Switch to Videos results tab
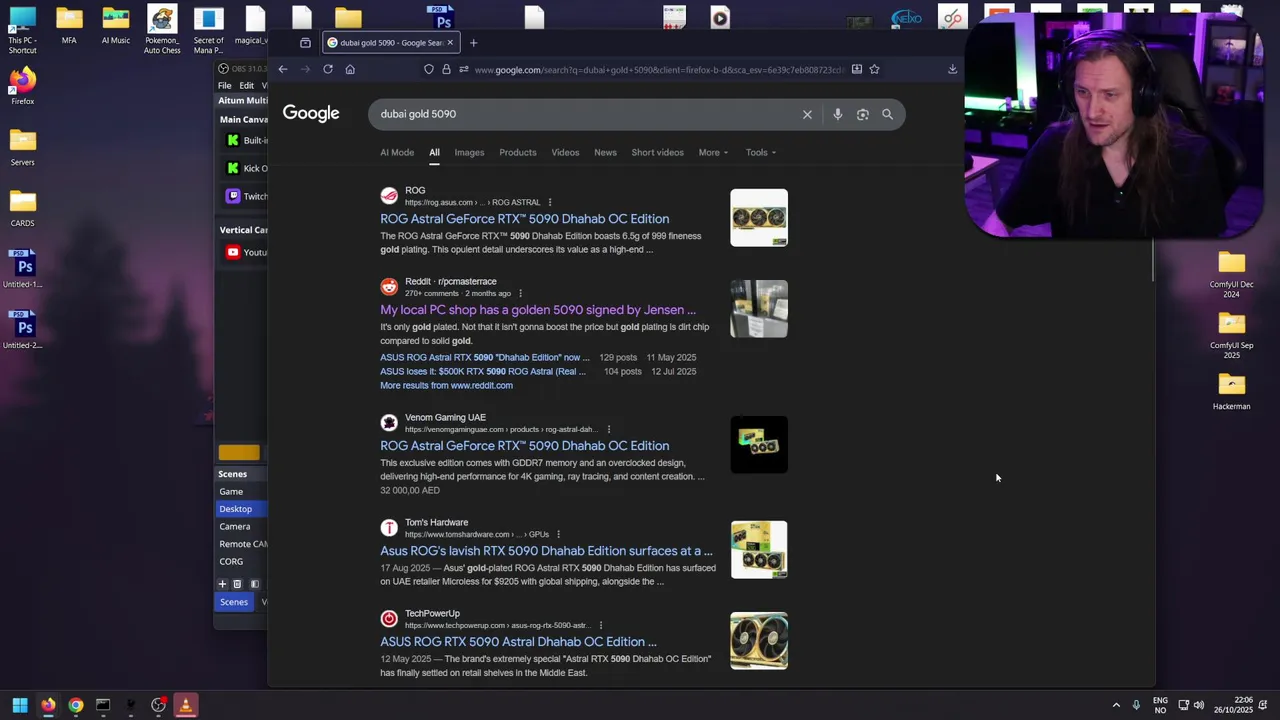 (565, 152)
